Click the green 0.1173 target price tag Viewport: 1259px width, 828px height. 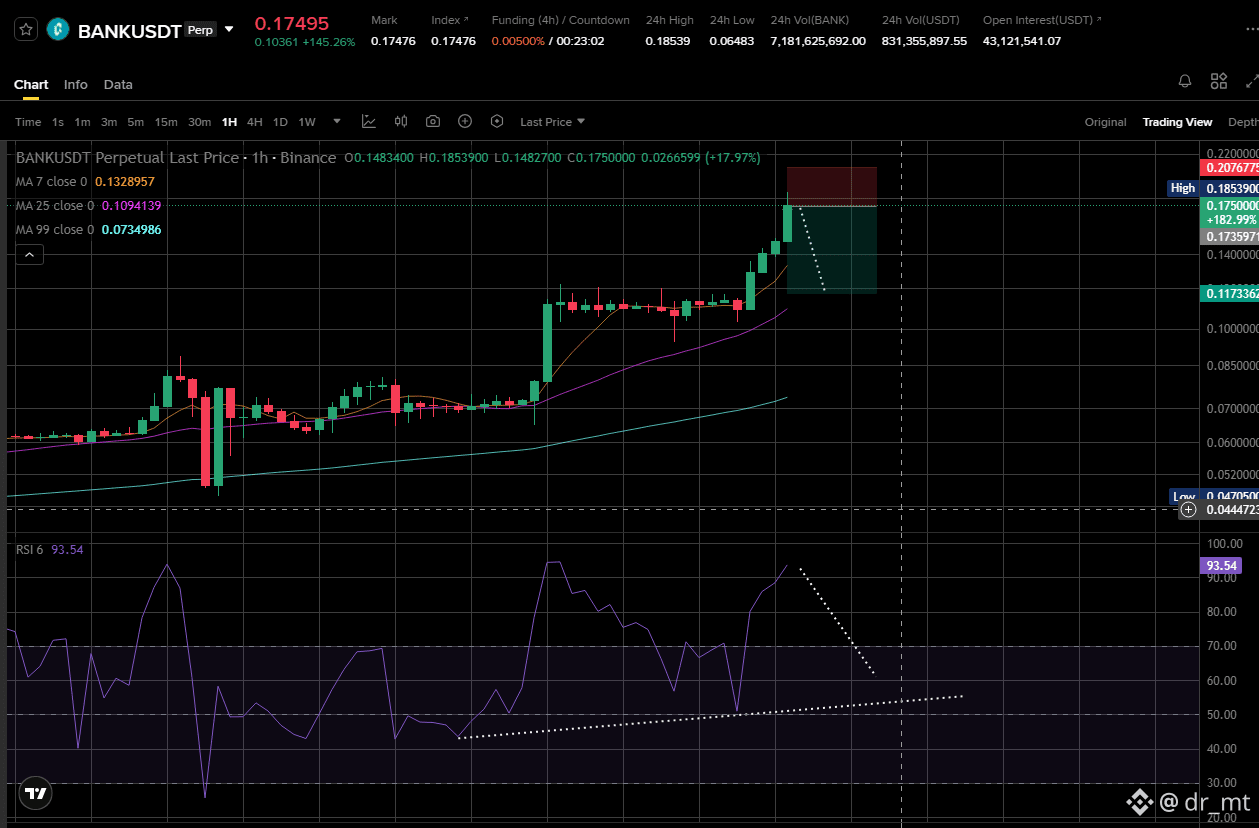click(1229, 293)
